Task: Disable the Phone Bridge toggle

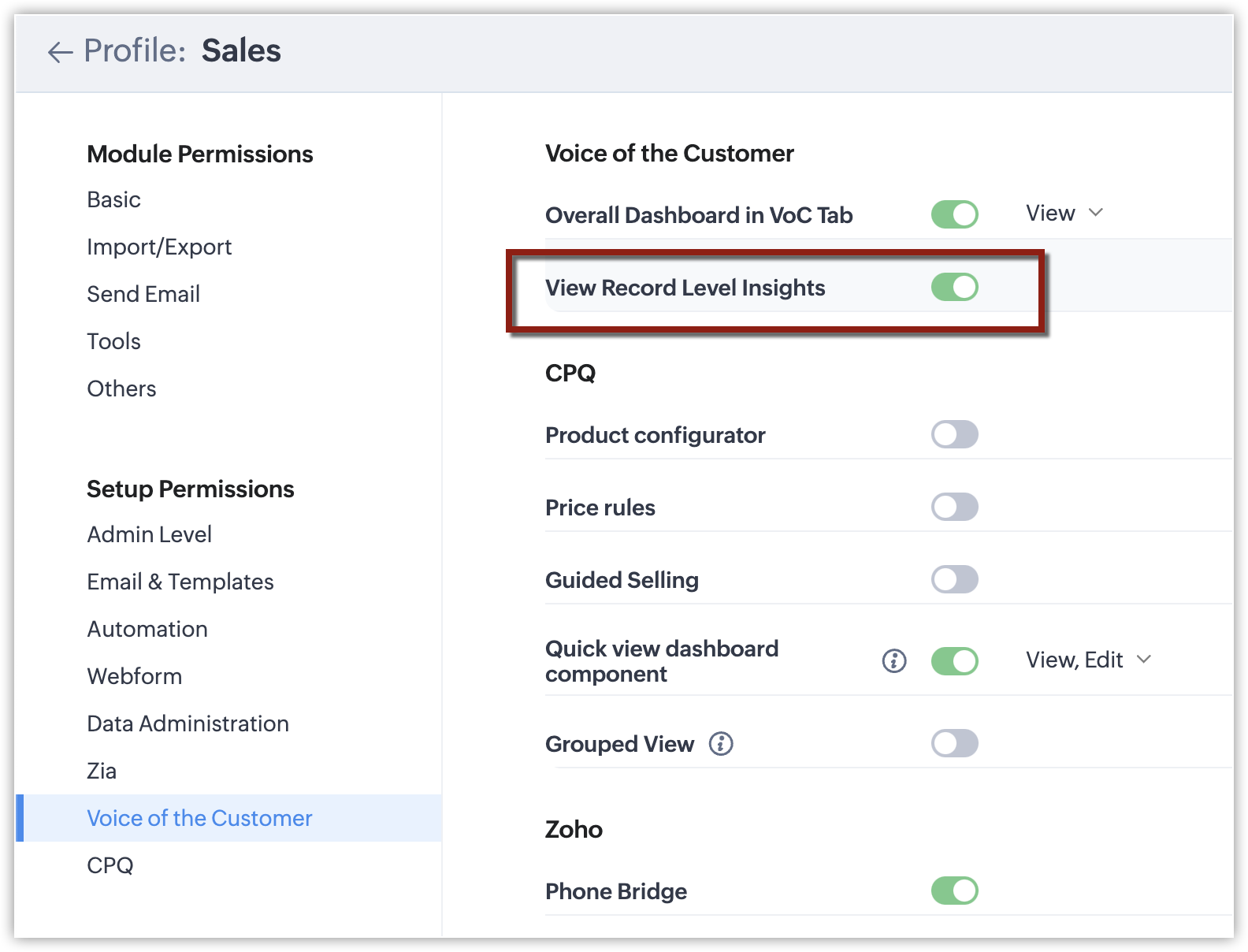Action: pos(954,891)
